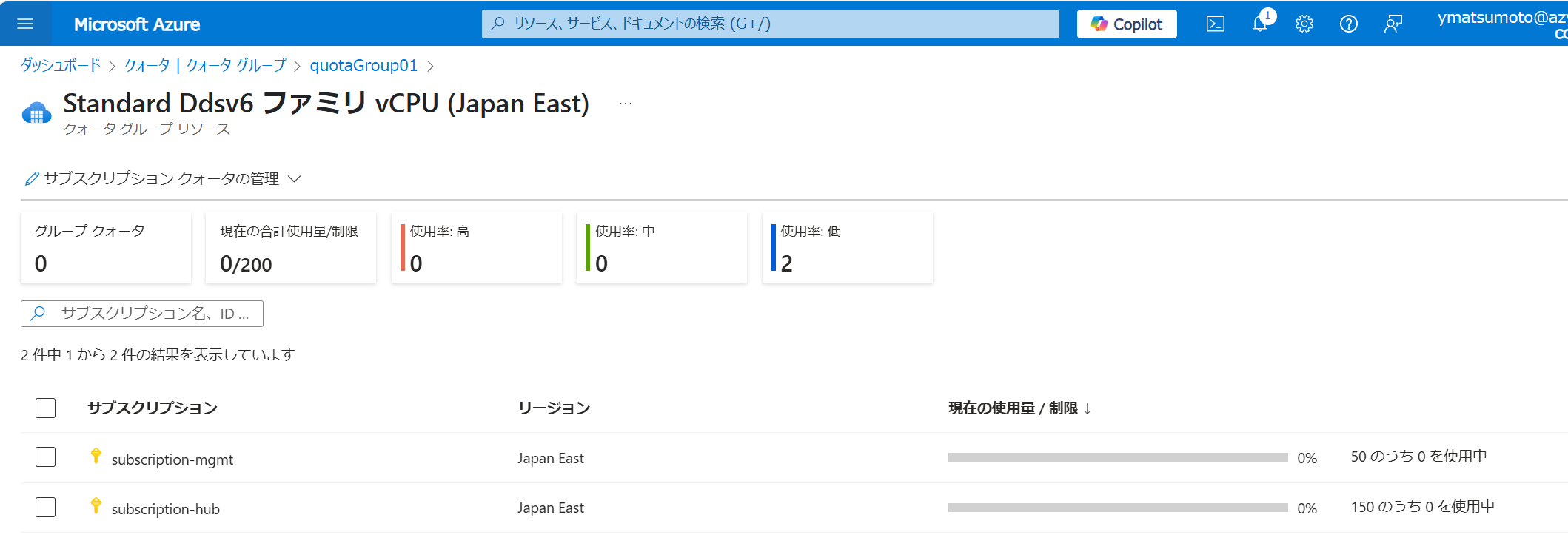
Task: Check the subscription-mgmt row checkbox
Action: [46, 457]
